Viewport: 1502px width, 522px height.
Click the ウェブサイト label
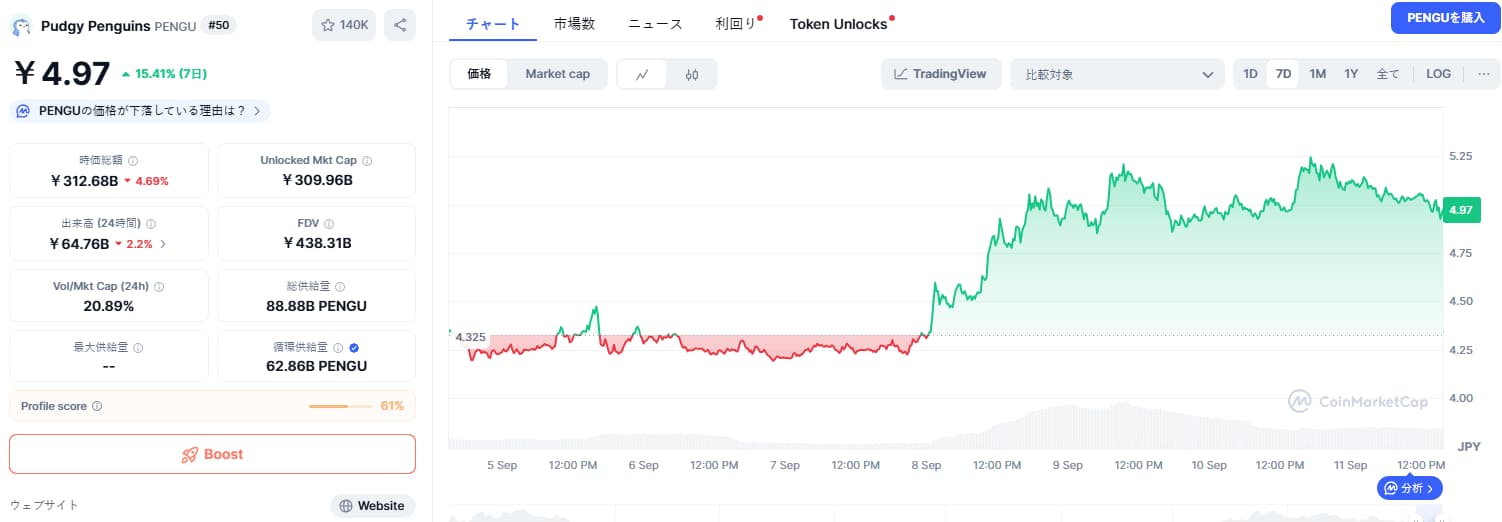tap(44, 506)
